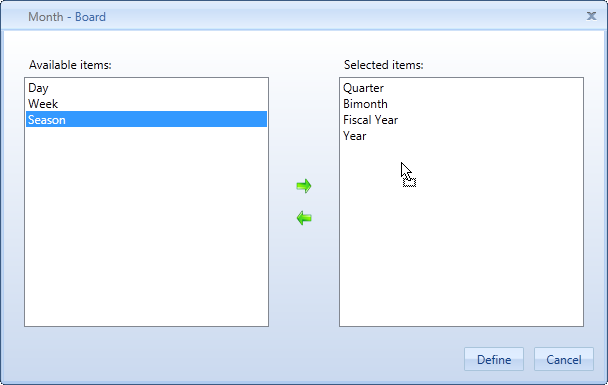
Task: Select Quarter in Selected items
Action: [x=461, y=88]
